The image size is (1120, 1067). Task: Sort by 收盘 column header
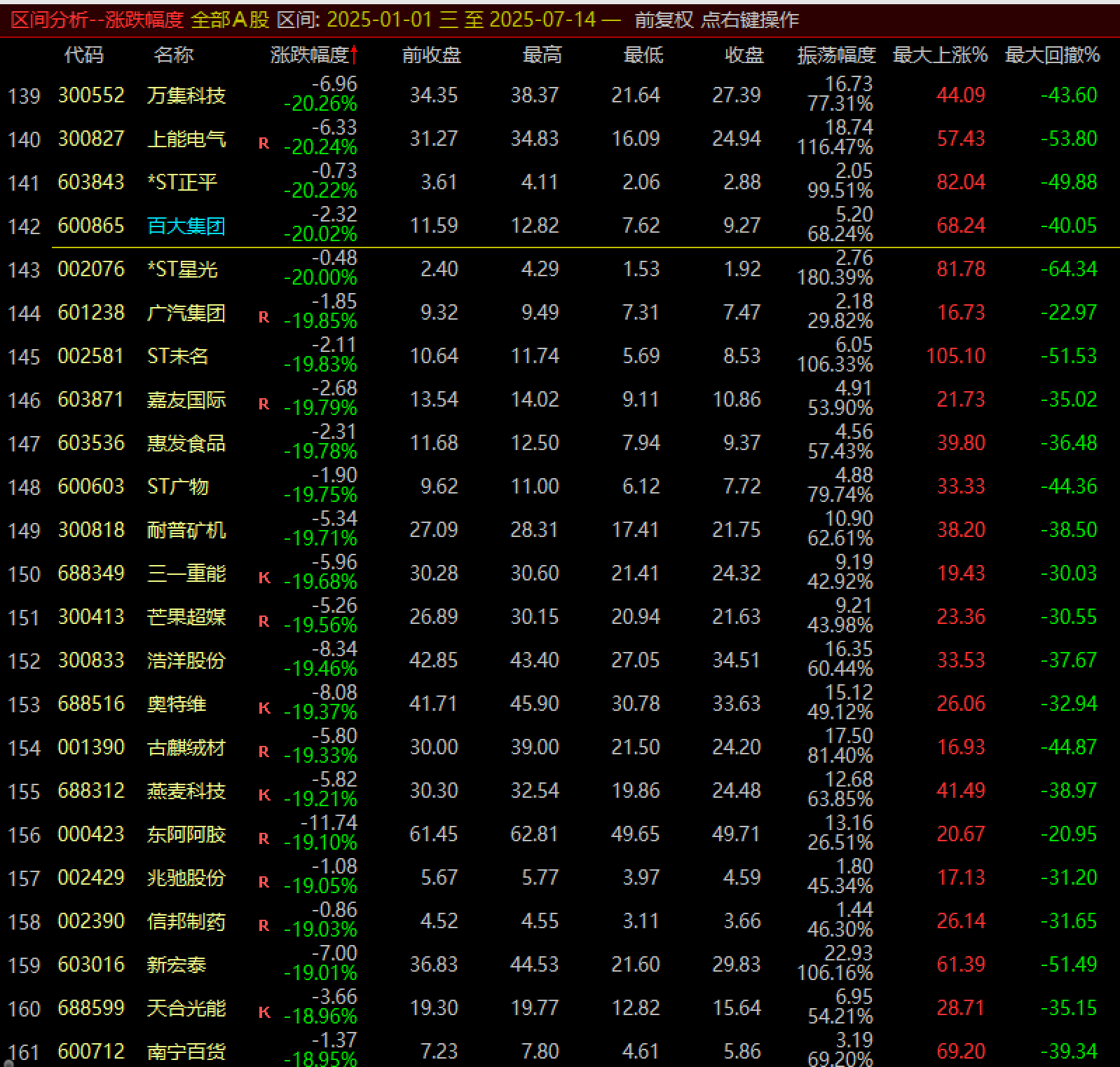point(744,55)
